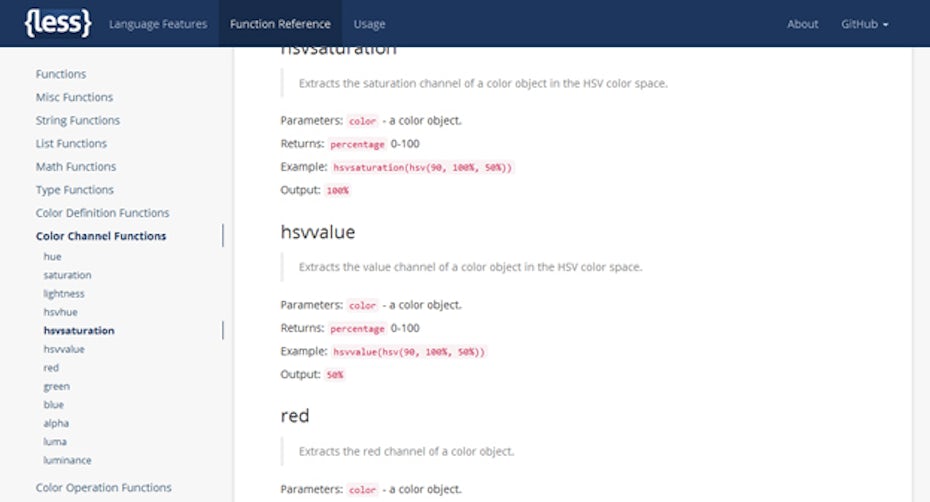Expand Color Operation Functions section
Viewport: 930px width, 502px height.
click(103, 487)
